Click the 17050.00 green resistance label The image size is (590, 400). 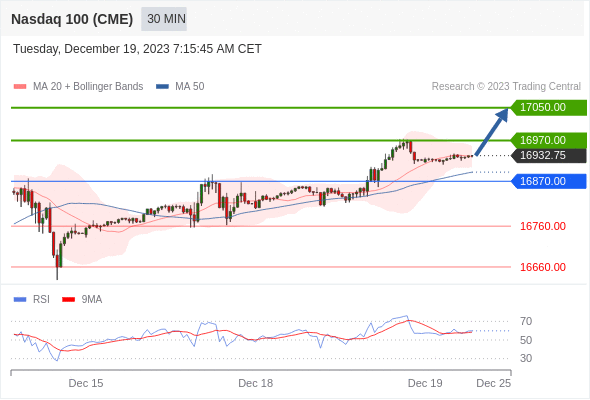click(548, 108)
